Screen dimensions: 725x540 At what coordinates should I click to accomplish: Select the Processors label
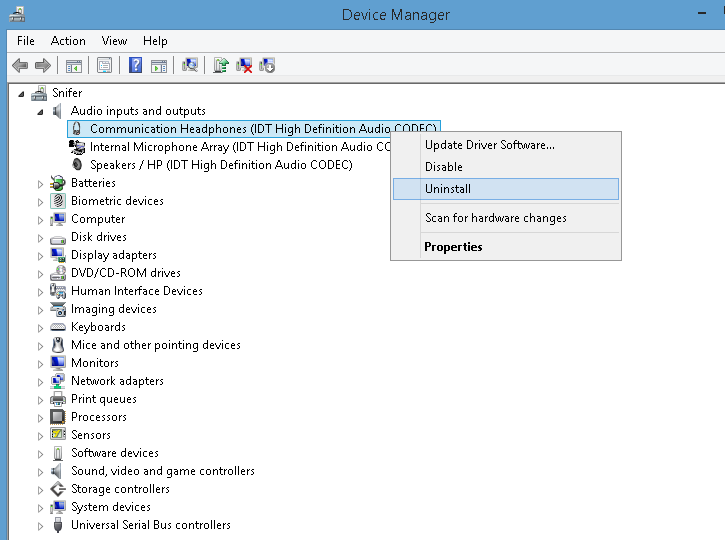coord(99,417)
